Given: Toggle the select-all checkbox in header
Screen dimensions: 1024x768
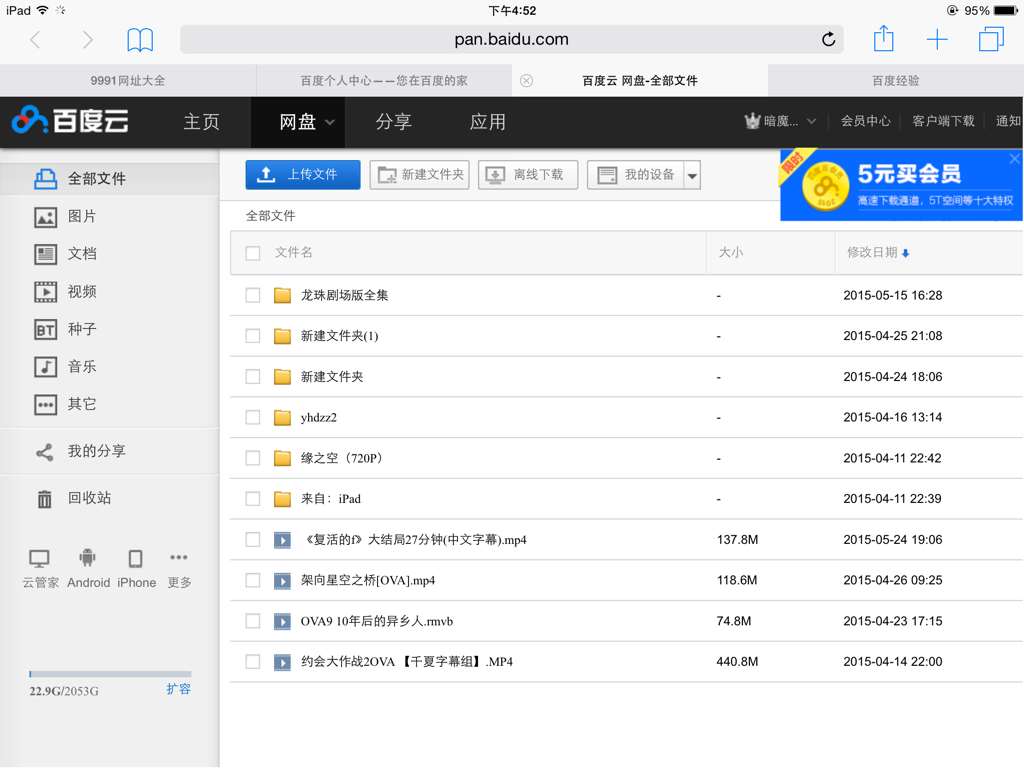Looking at the screenshot, I should click(x=253, y=253).
